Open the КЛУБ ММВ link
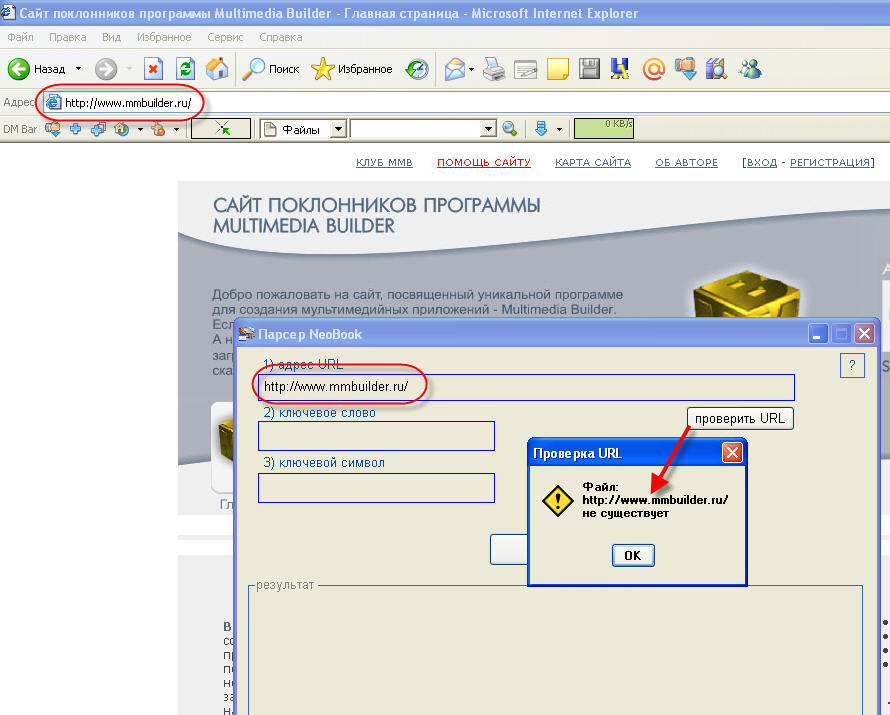The image size is (890, 715). point(384,162)
